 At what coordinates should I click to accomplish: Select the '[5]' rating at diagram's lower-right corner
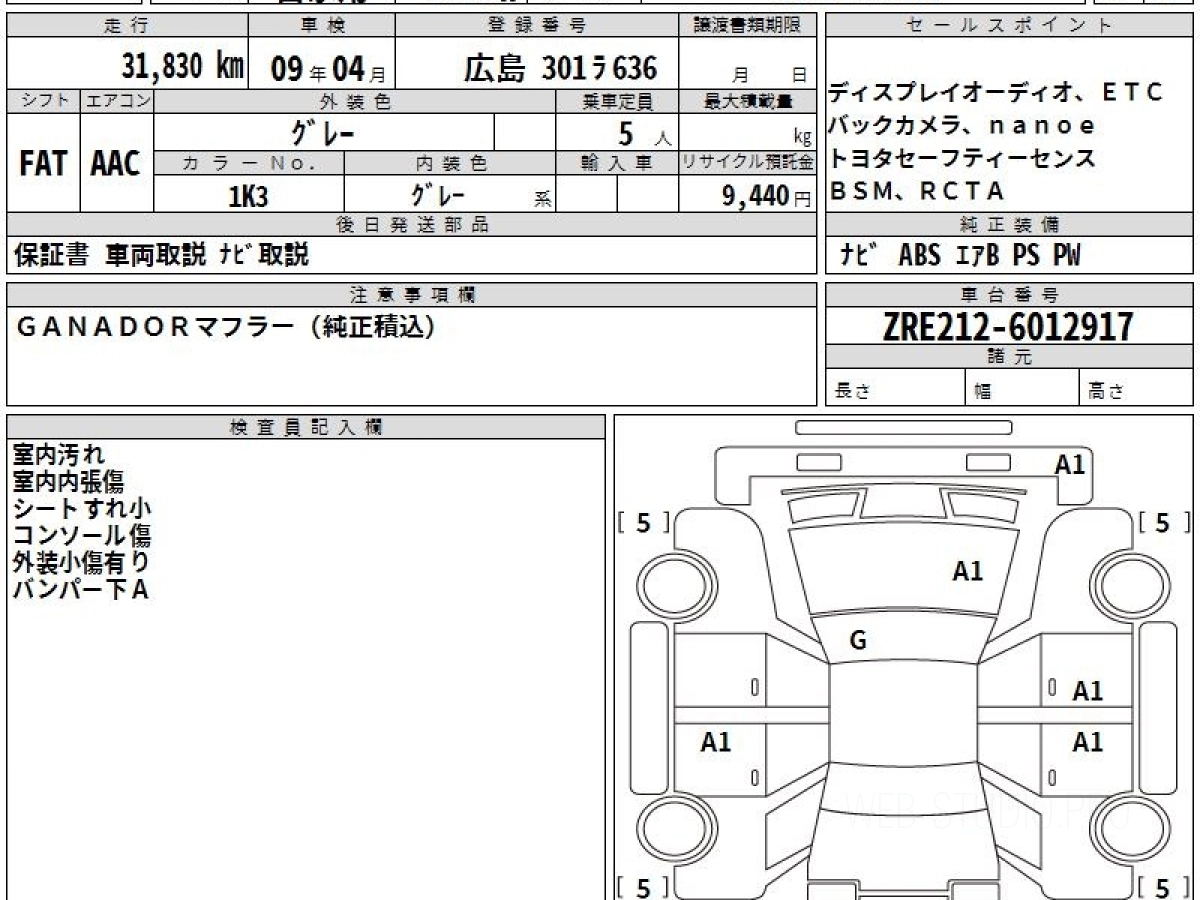pos(1164,887)
